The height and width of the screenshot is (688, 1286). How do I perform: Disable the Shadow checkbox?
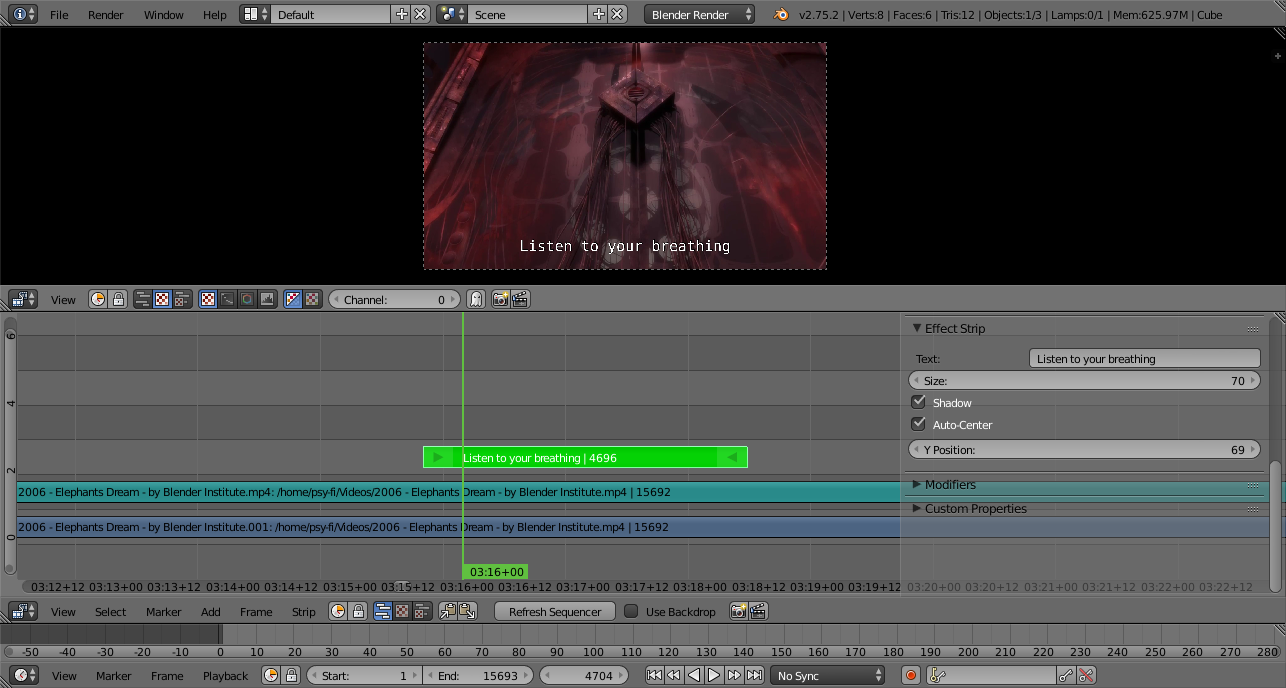pos(918,402)
